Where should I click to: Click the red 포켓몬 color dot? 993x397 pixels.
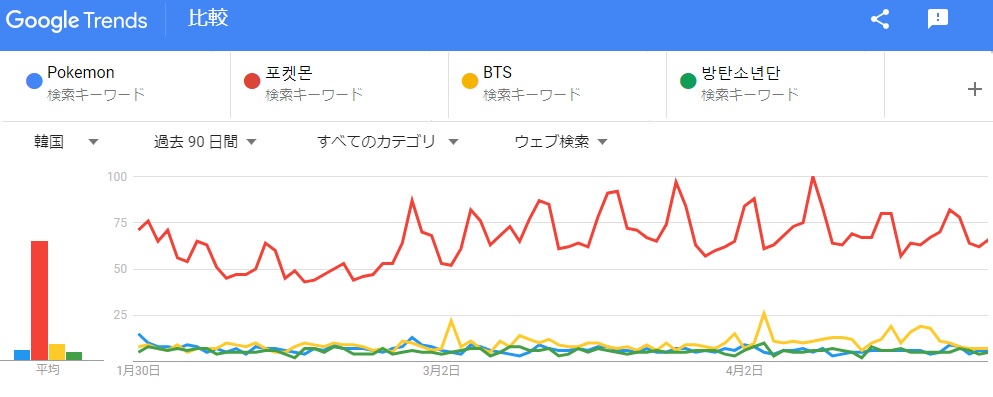[x=252, y=82]
